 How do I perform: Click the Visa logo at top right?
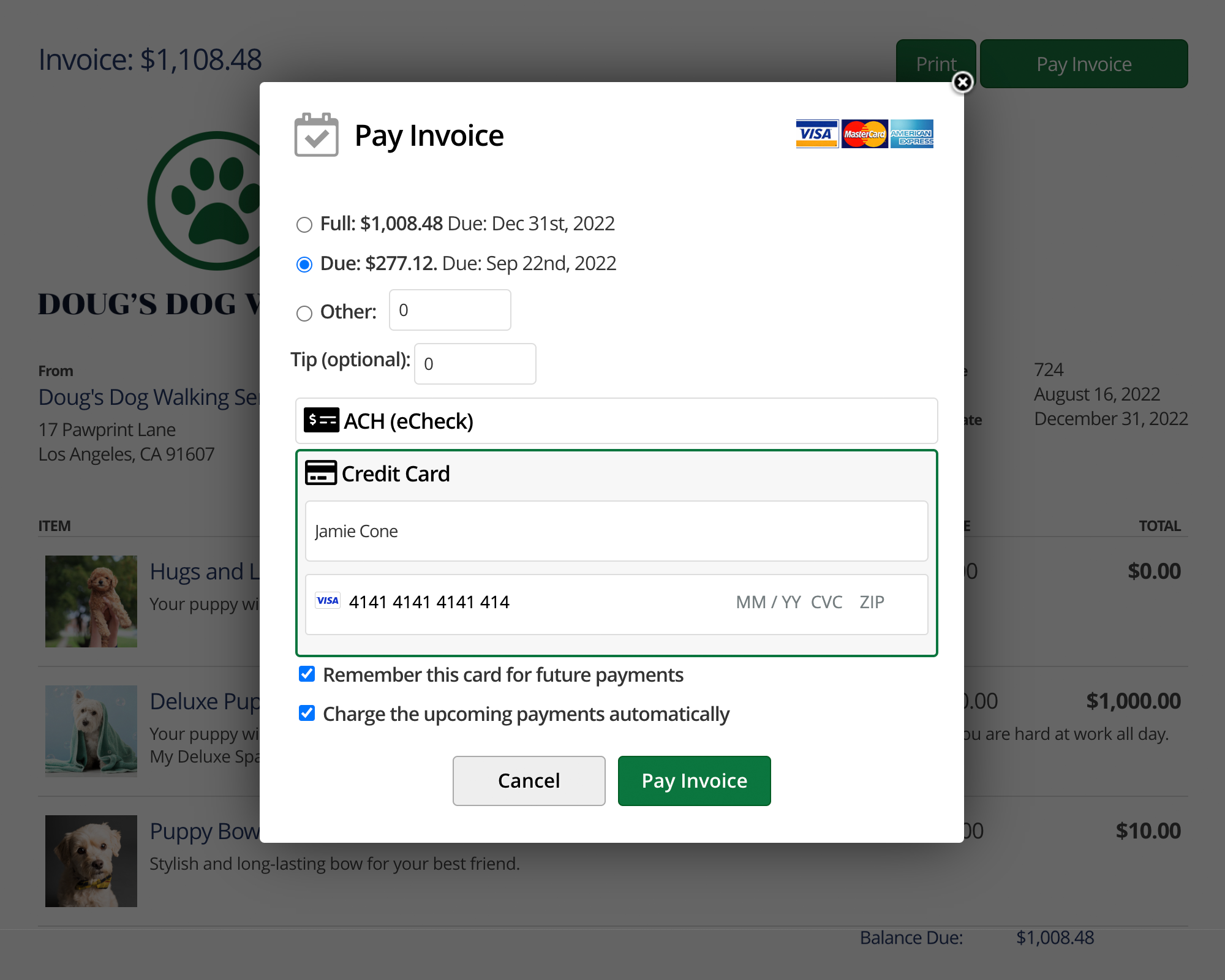pyautogui.click(x=816, y=134)
